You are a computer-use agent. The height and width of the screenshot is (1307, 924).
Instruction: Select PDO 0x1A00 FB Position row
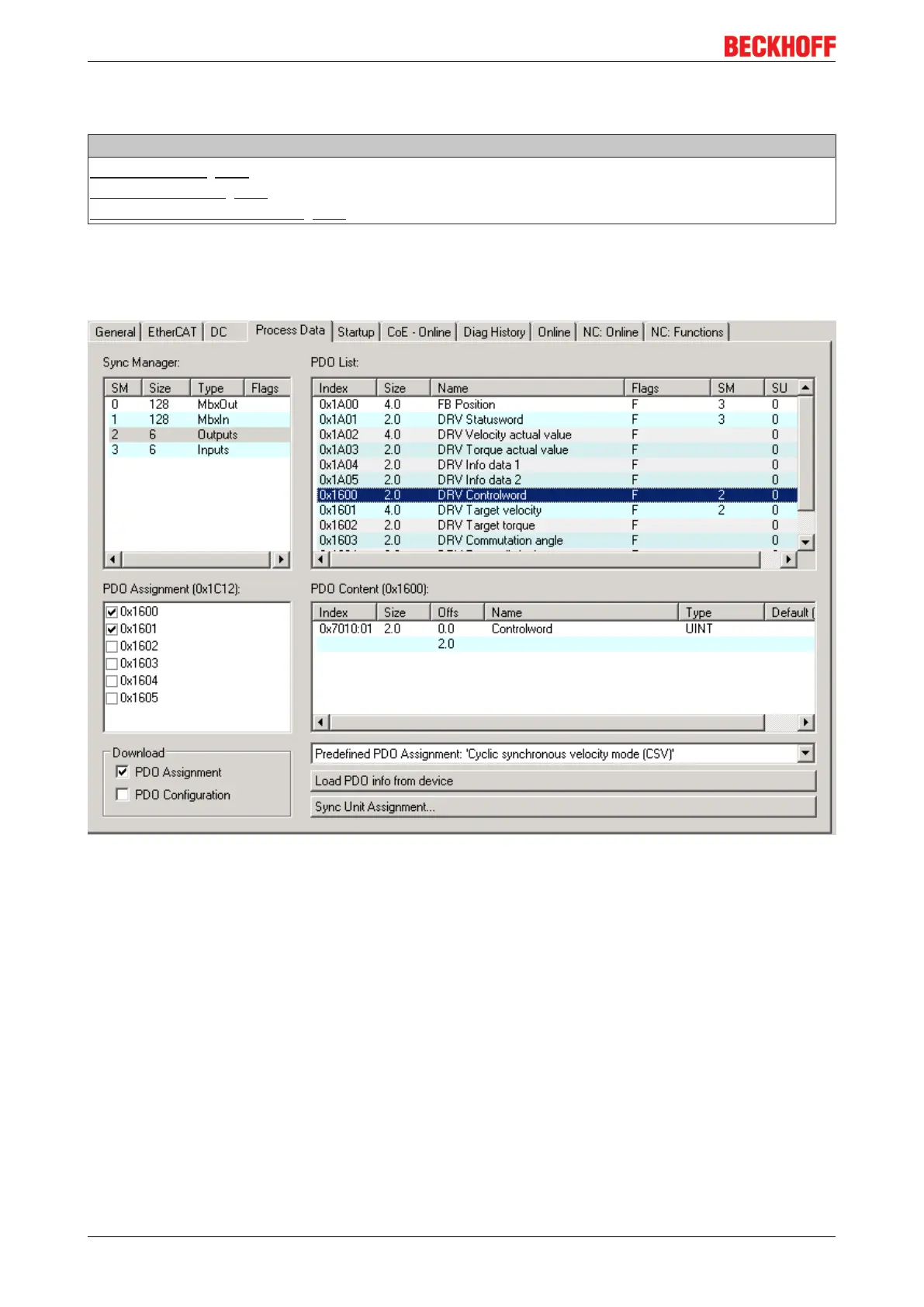click(x=555, y=404)
